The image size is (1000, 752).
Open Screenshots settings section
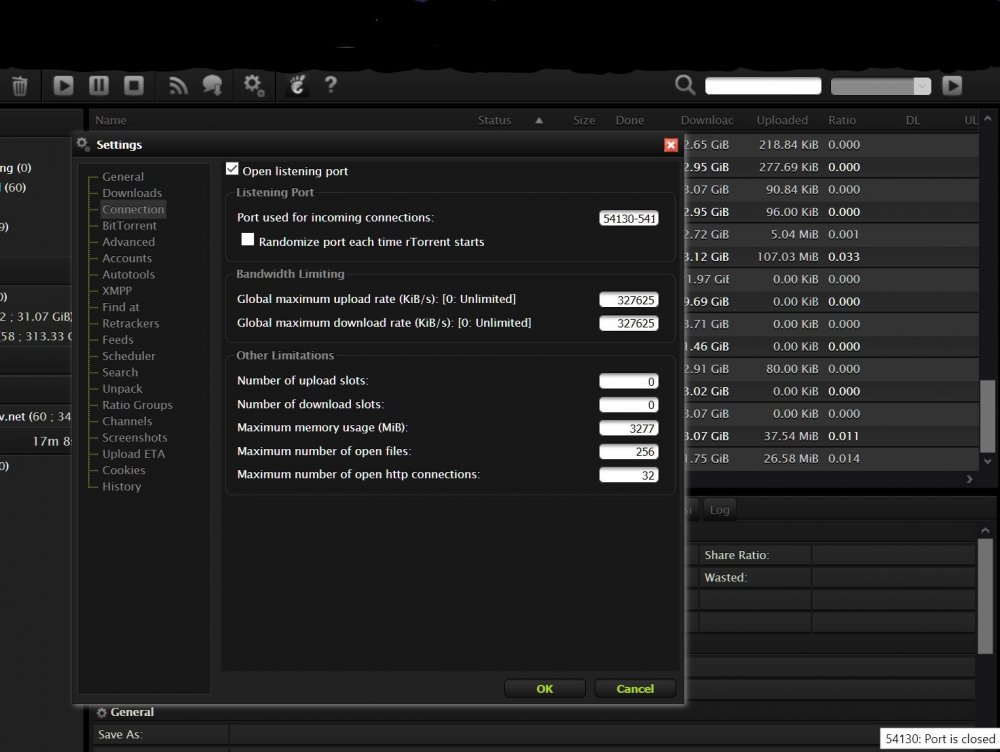[x=135, y=438]
